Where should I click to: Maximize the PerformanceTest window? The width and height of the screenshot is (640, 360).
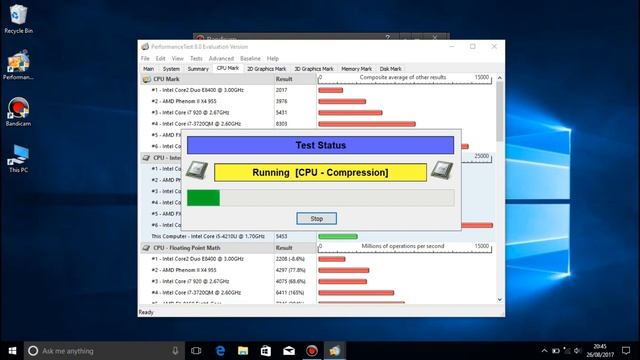pyautogui.click(x=473, y=47)
